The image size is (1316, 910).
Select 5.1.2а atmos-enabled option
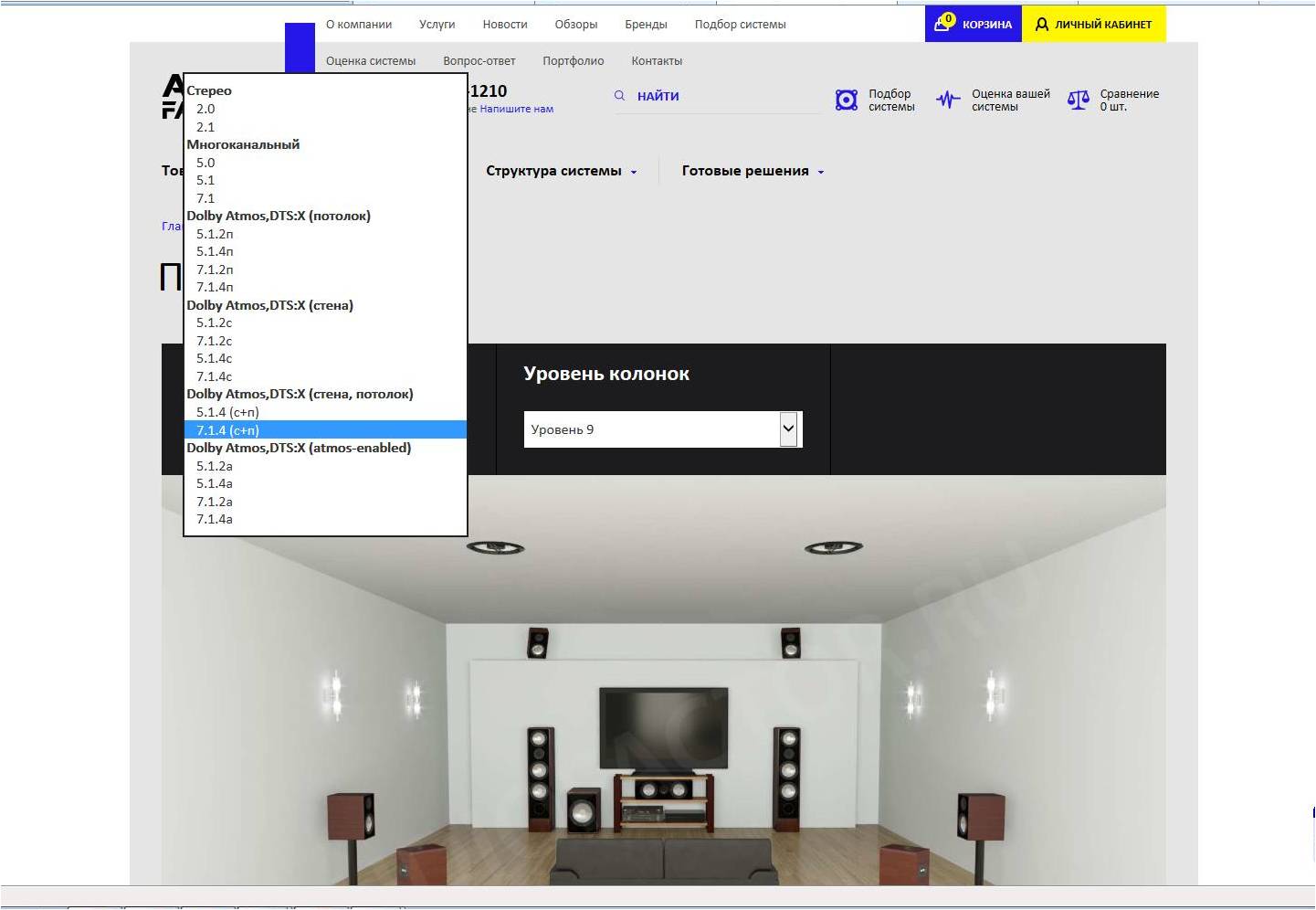tap(325, 466)
